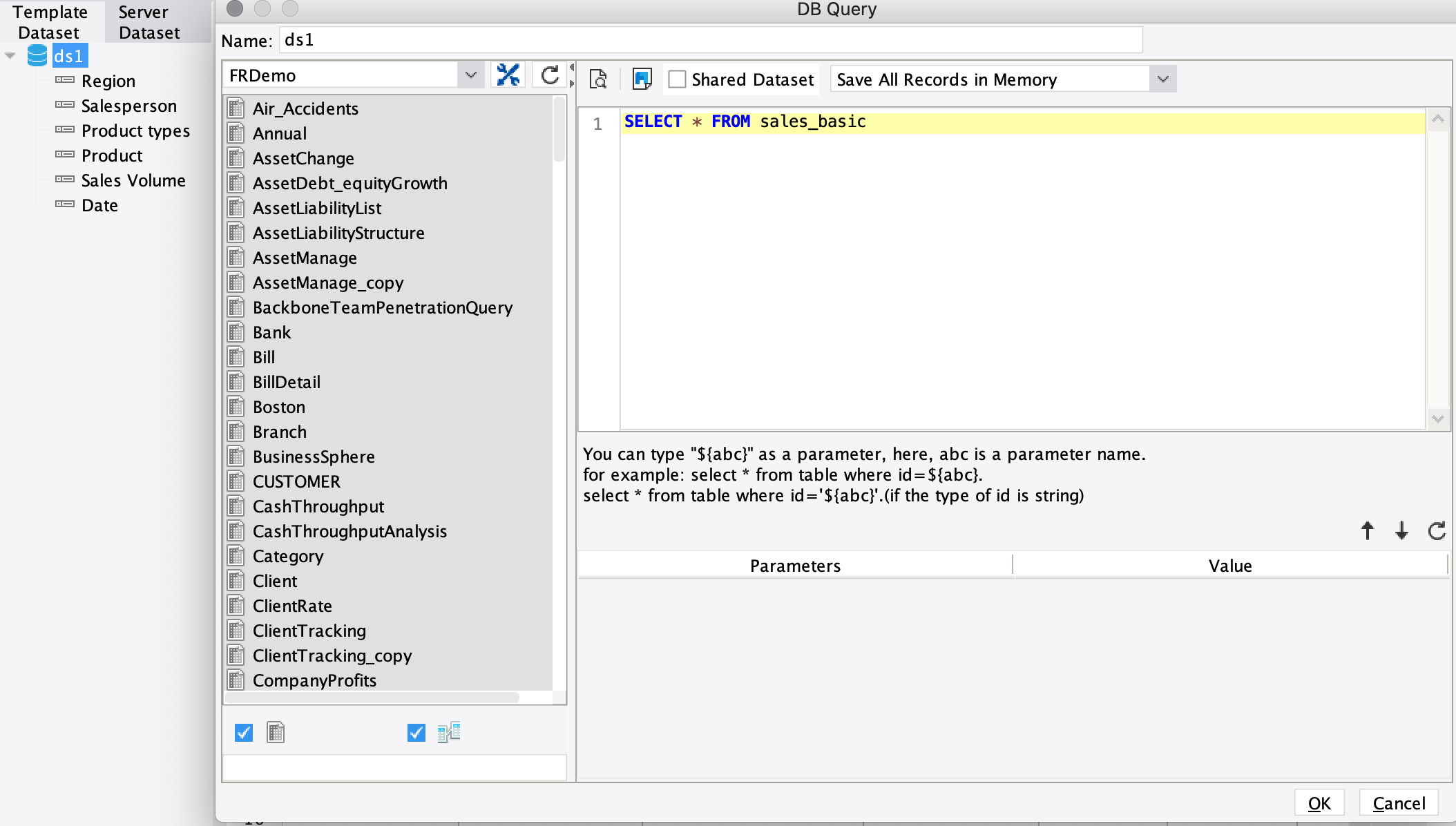Select the Client table
1456x826 pixels.
pos(275,581)
